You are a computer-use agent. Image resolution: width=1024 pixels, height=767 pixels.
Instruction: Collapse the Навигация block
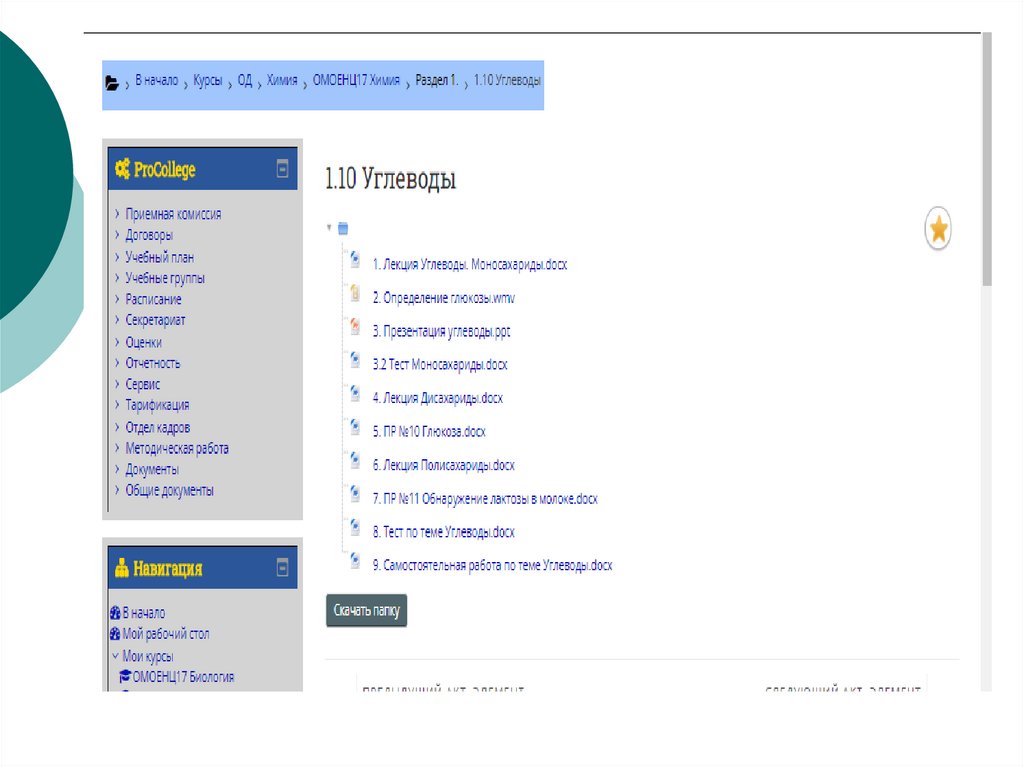point(282,567)
